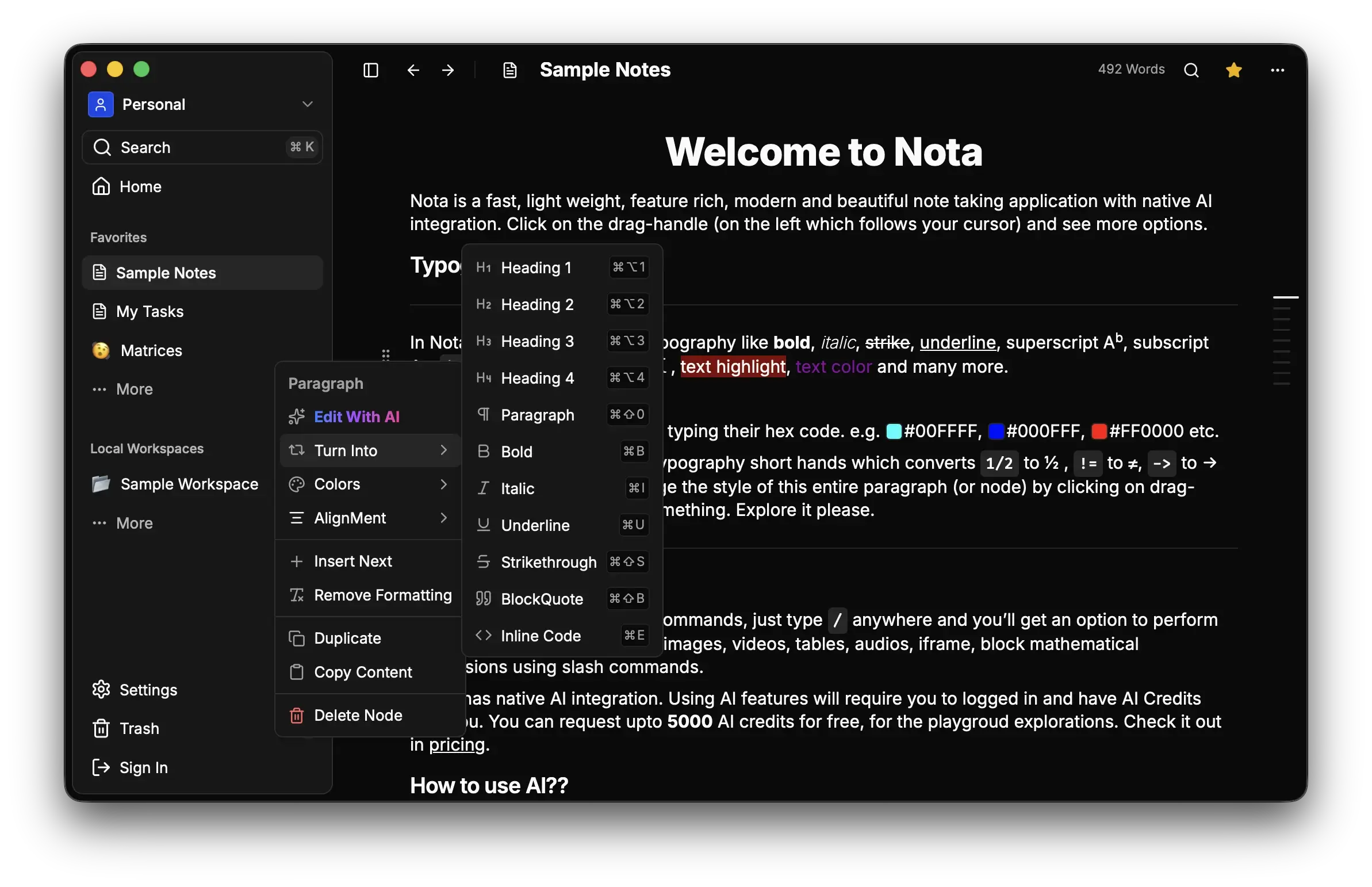Click the back navigation arrow
The width and height of the screenshot is (1372, 887).
point(412,70)
